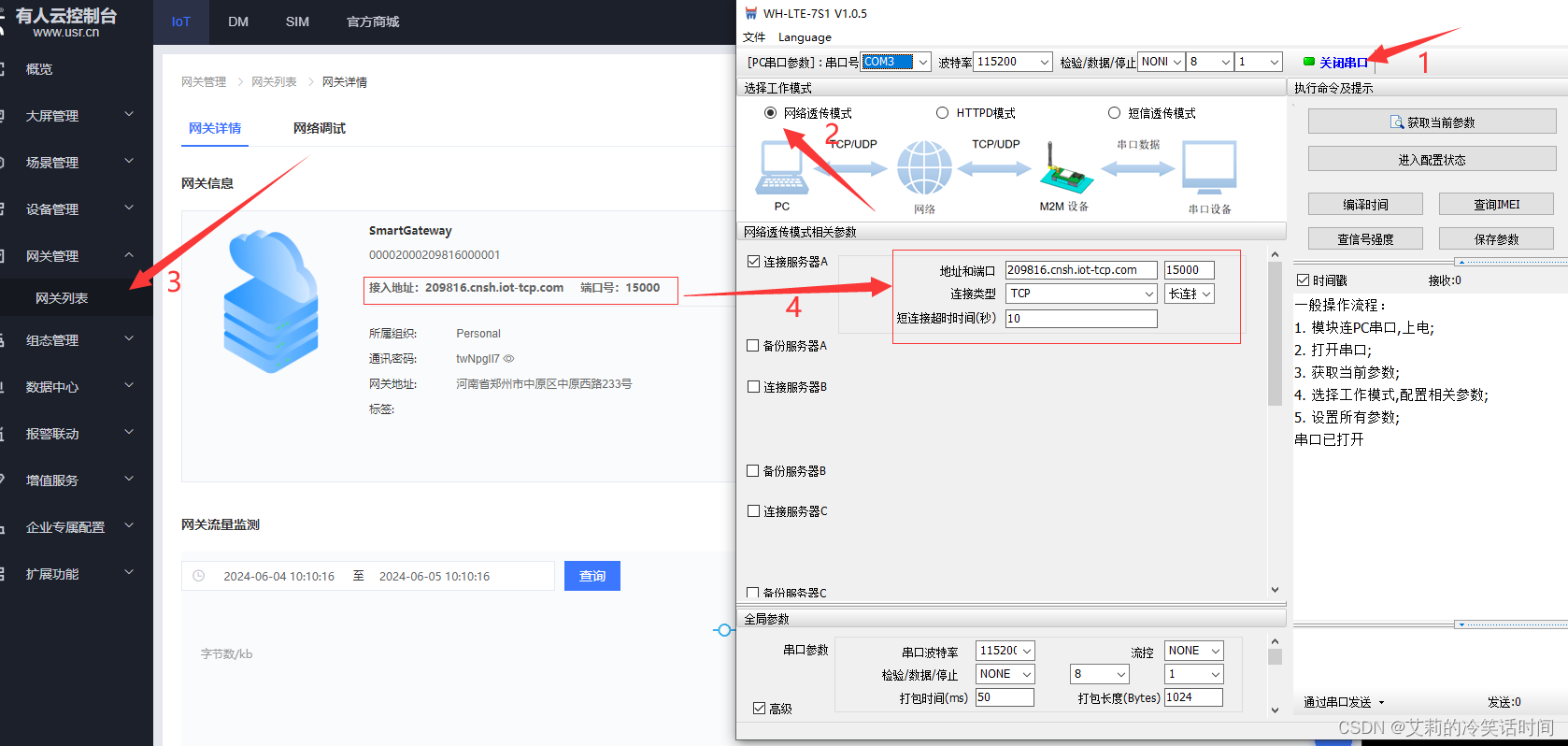Screen dimensions: 1568x746
Task: Click the short connection timeout field
Action: click(1081, 318)
